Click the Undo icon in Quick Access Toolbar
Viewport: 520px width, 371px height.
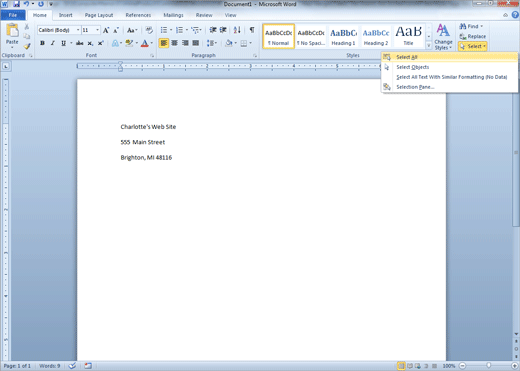[x=26, y=4]
